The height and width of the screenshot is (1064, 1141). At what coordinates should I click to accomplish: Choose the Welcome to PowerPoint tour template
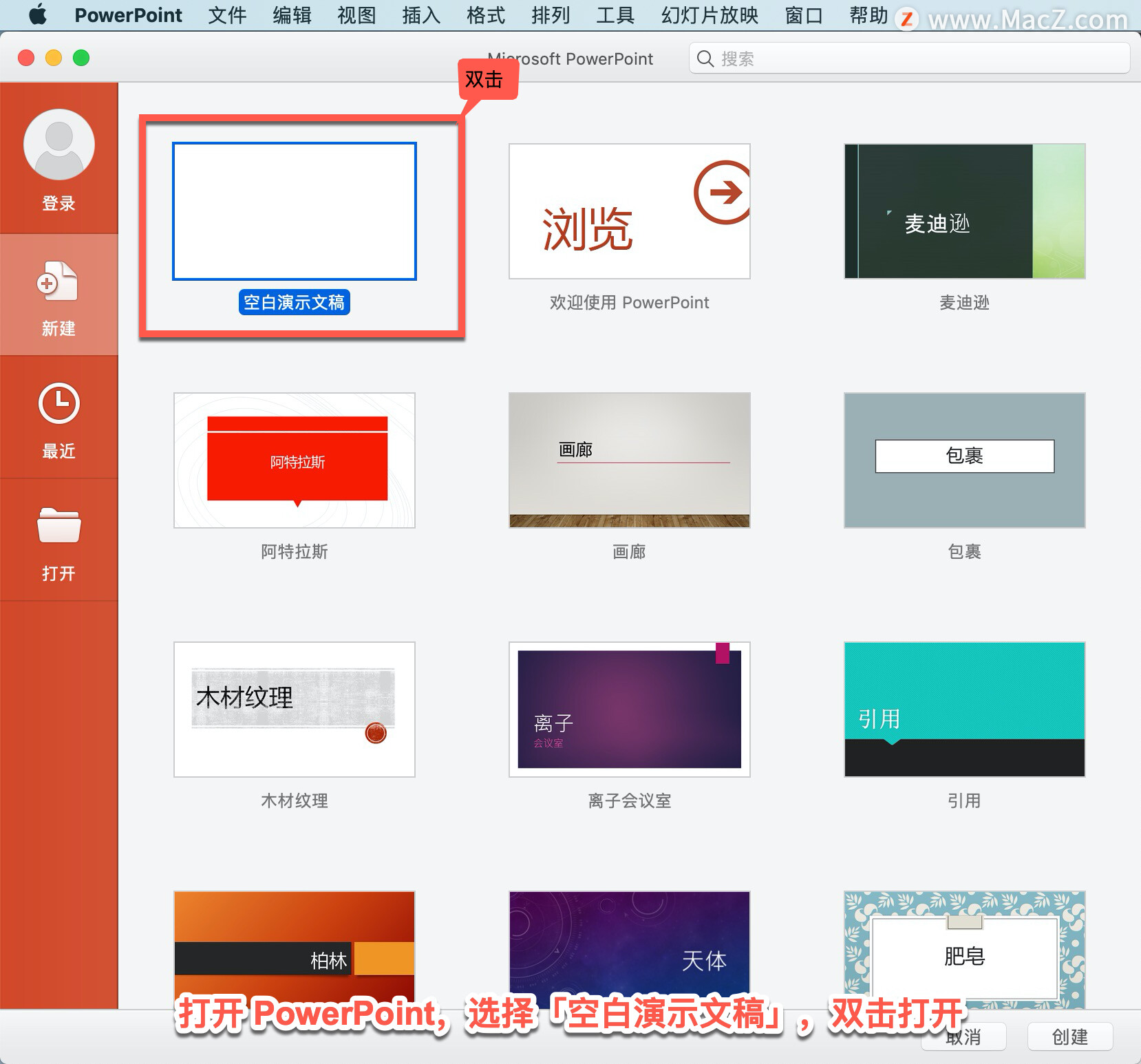click(630, 211)
